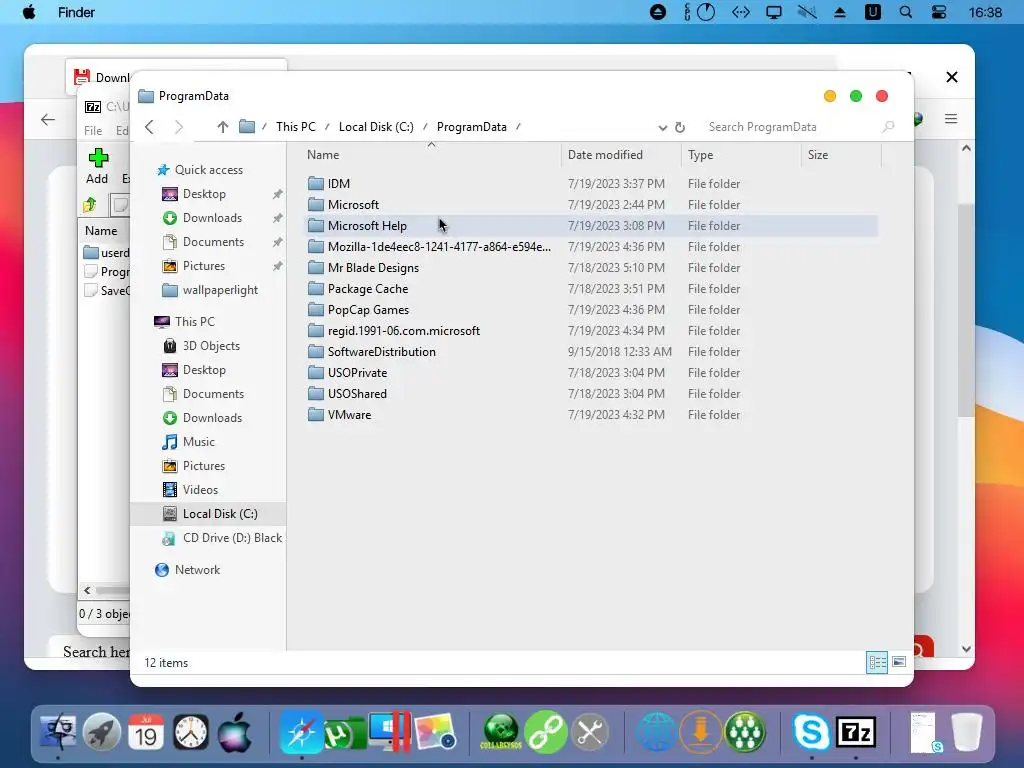The width and height of the screenshot is (1024, 768).
Task: Sort by the Name column header
Action: pos(323,155)
